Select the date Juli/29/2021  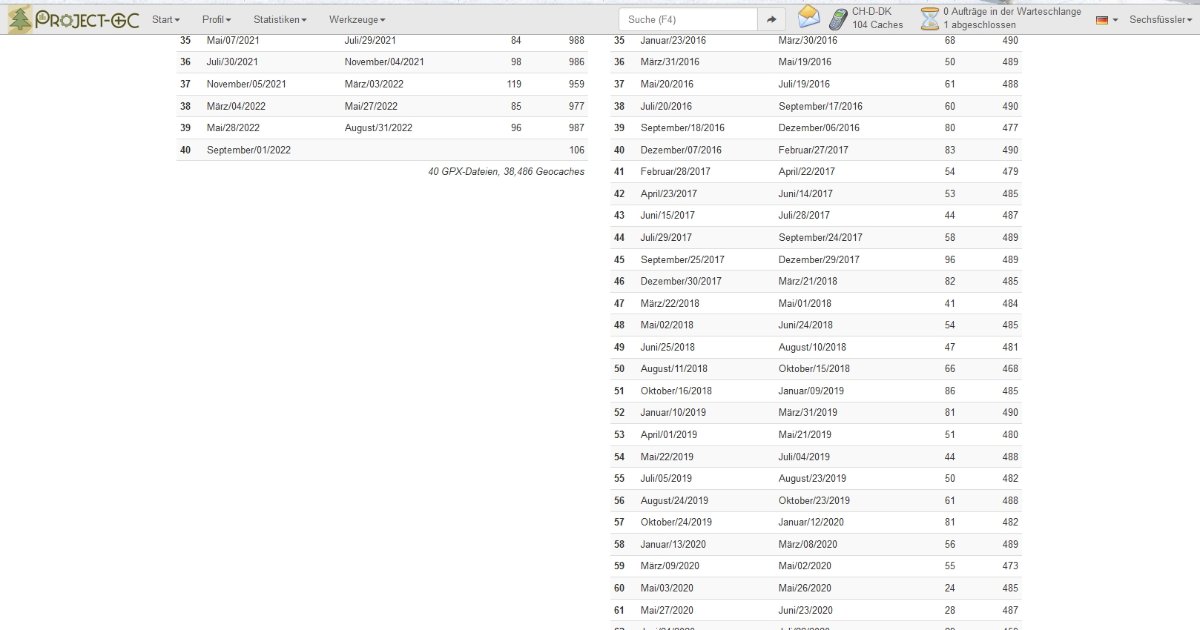coord(371,40)
